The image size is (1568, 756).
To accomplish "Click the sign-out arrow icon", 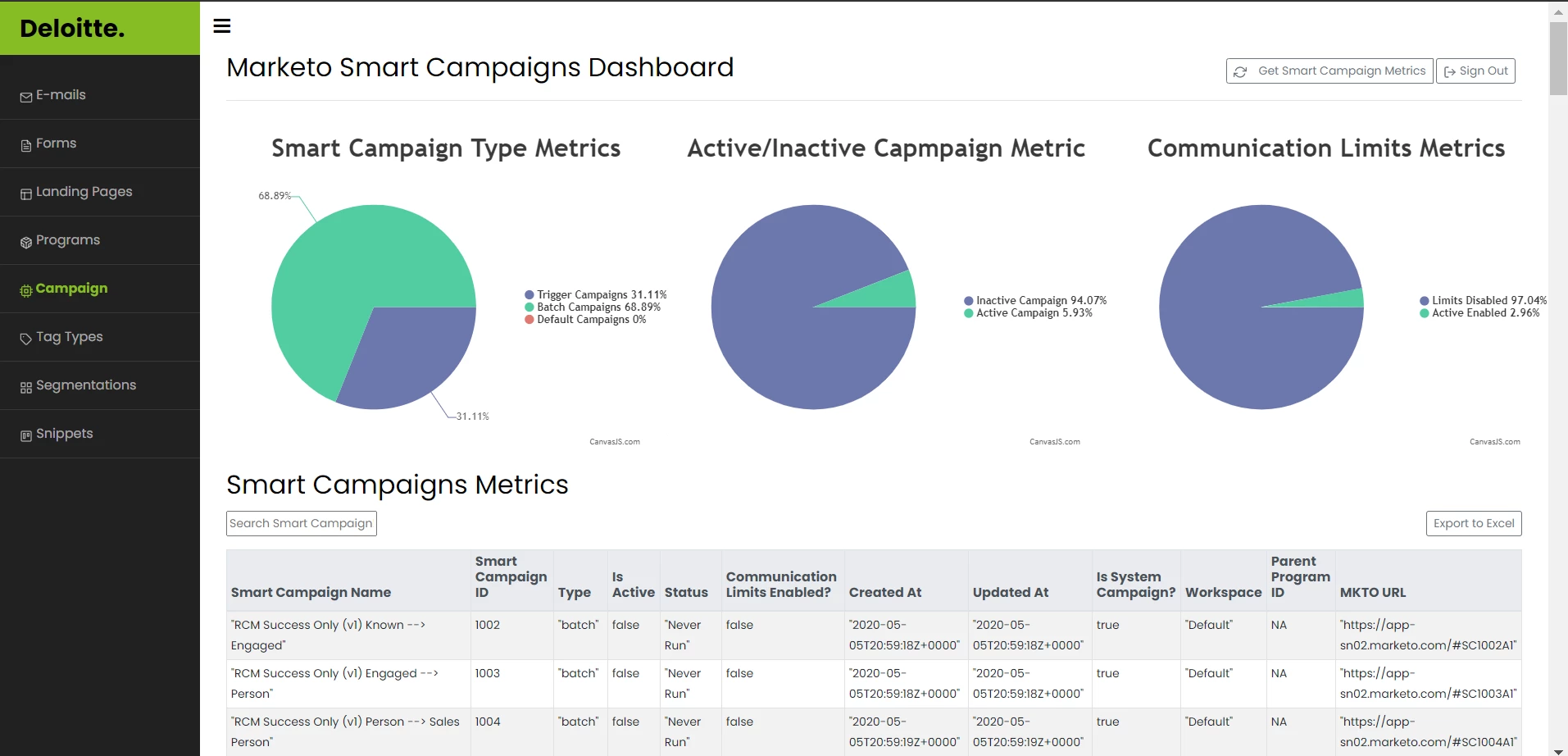I will pos(1450,71).
